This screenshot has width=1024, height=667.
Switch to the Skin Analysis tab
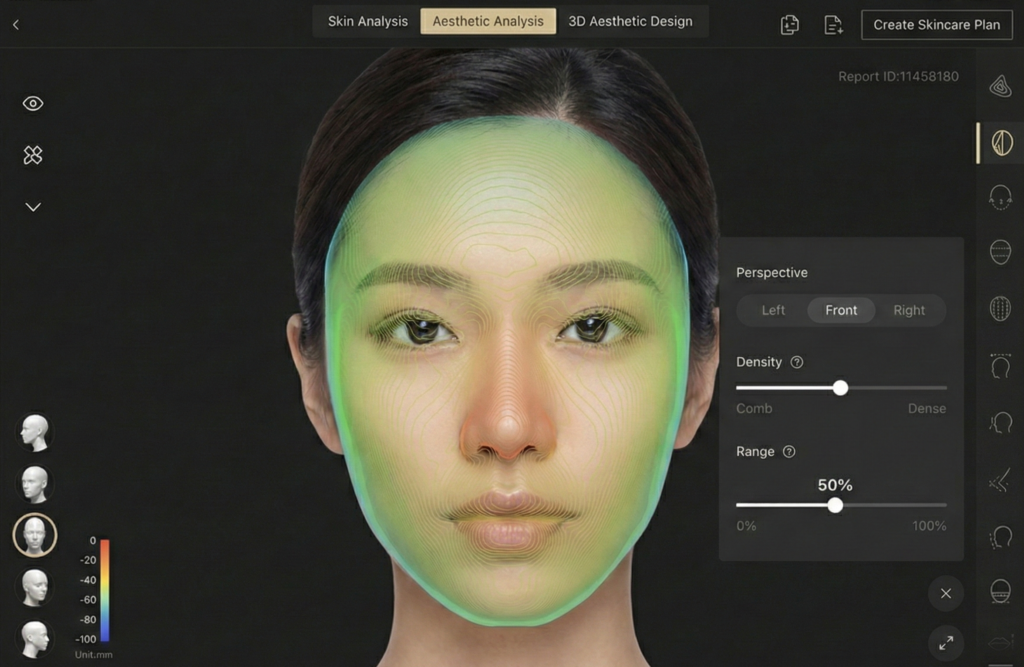click(x=367, y=21)
